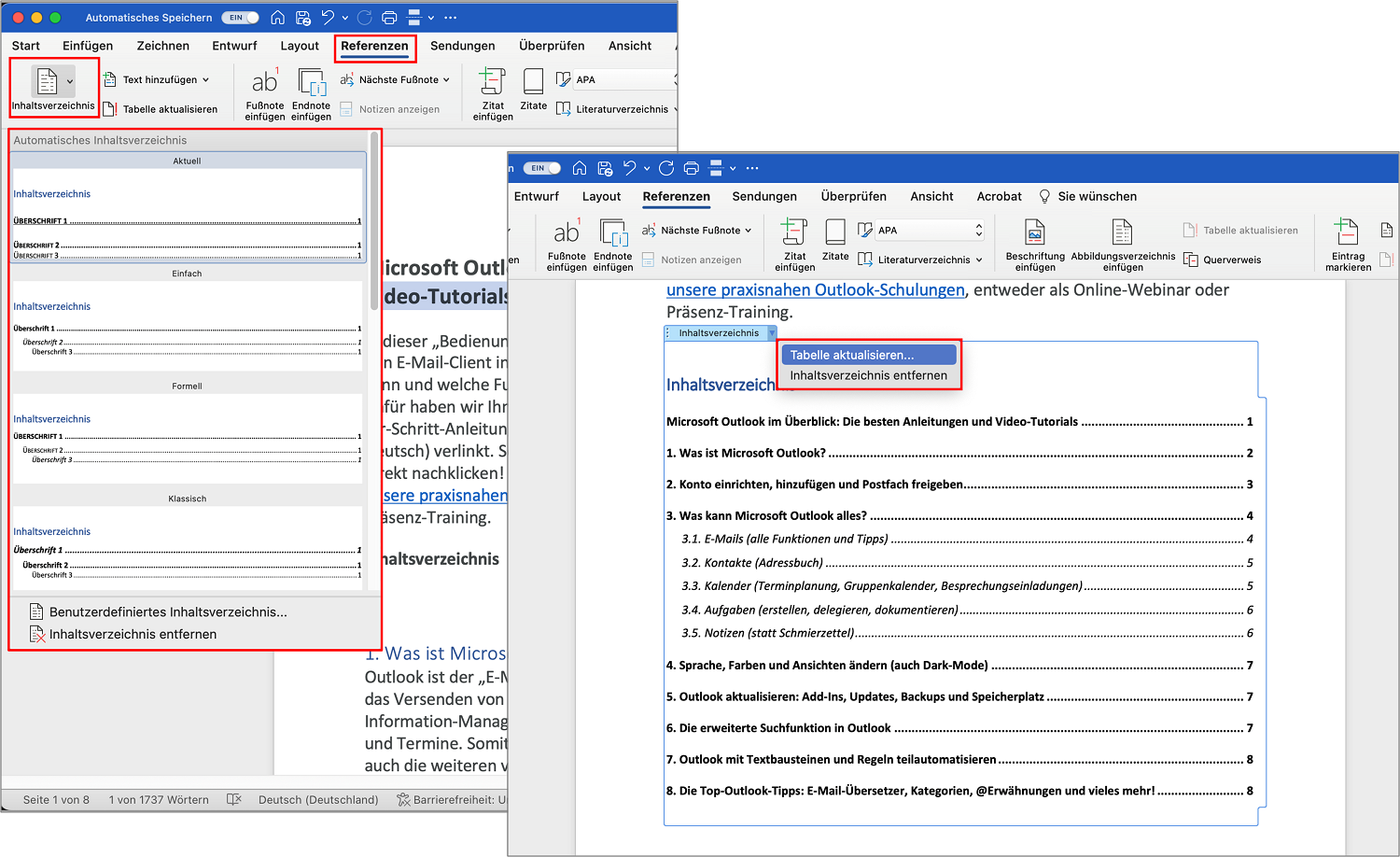
Task: Open the APA style box in back window
Action: (x=625, y=79)
